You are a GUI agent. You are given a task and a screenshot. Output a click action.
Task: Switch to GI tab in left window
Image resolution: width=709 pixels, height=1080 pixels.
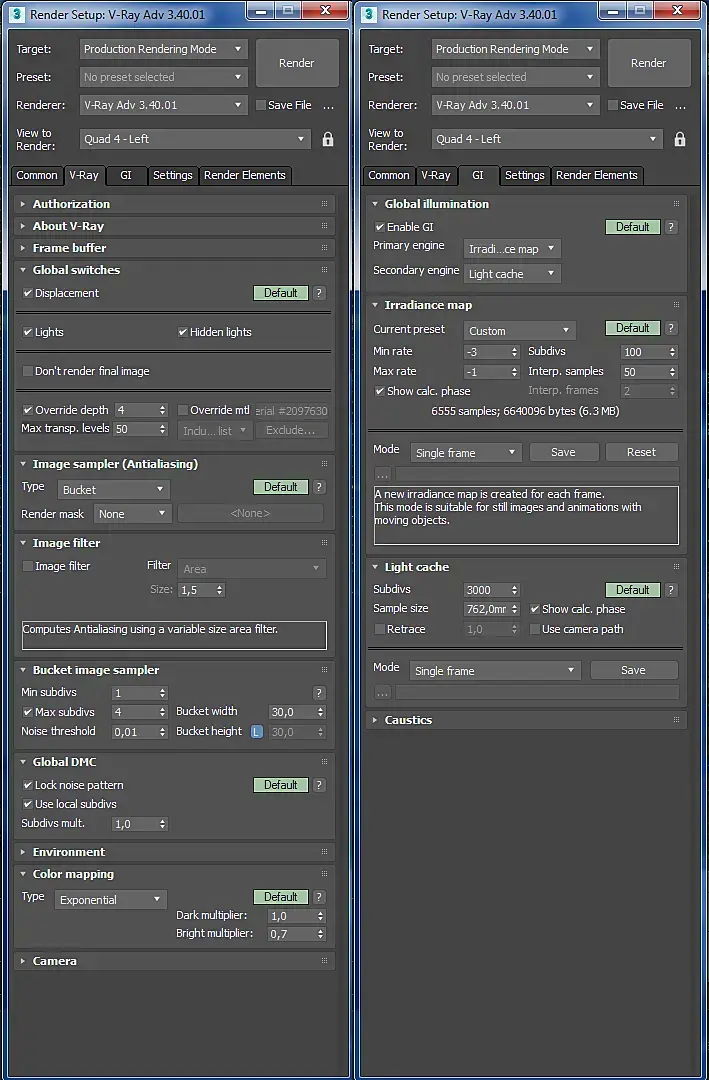click(126, 175)
